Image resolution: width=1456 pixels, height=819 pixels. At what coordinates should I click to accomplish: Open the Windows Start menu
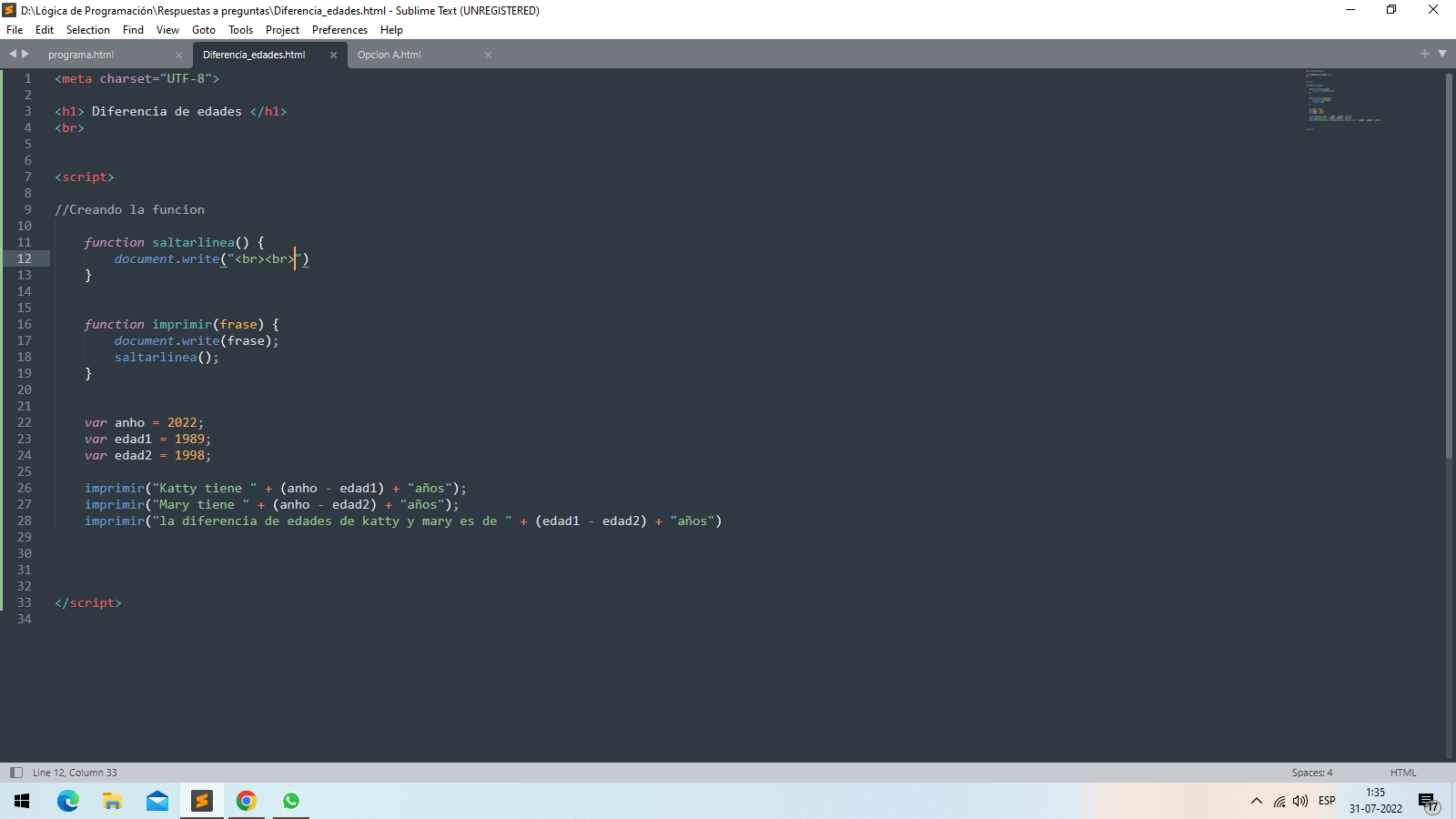(x=22, y=801)
